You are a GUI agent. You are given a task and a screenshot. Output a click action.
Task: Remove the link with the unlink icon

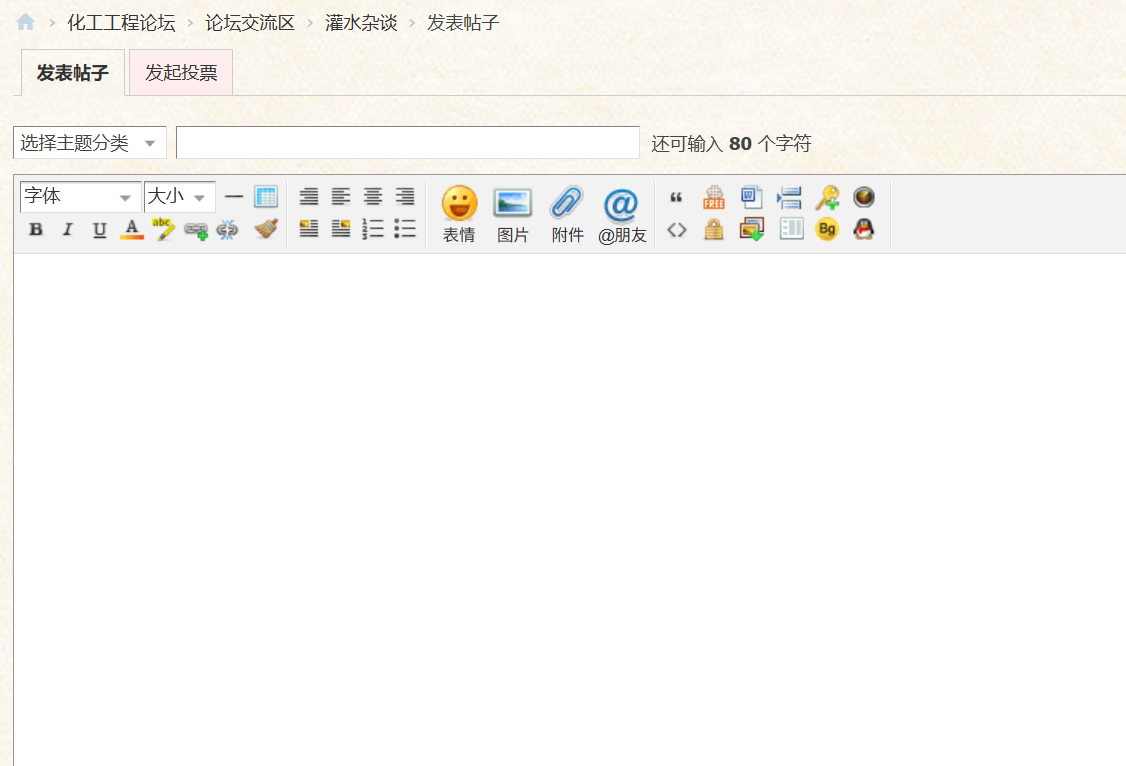coord(227,230)
